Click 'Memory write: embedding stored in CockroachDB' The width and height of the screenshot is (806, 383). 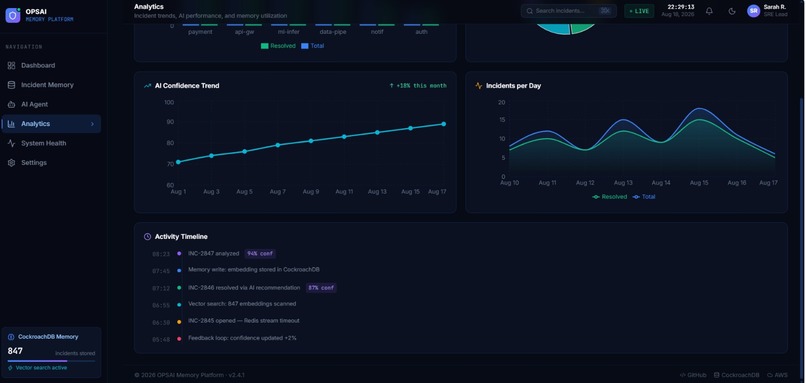click(254, 269)
